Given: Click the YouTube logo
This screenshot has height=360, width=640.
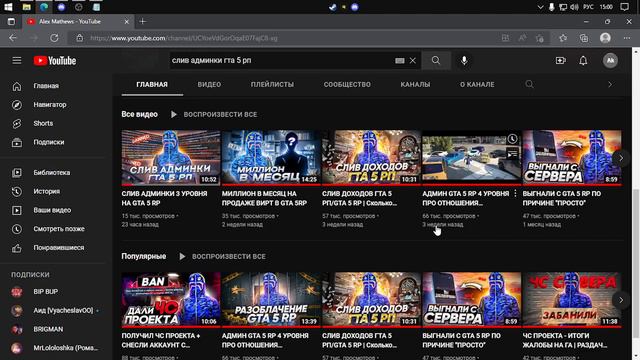Looking at the screenshot, I should pyautogui.click(x=55, y=61).
